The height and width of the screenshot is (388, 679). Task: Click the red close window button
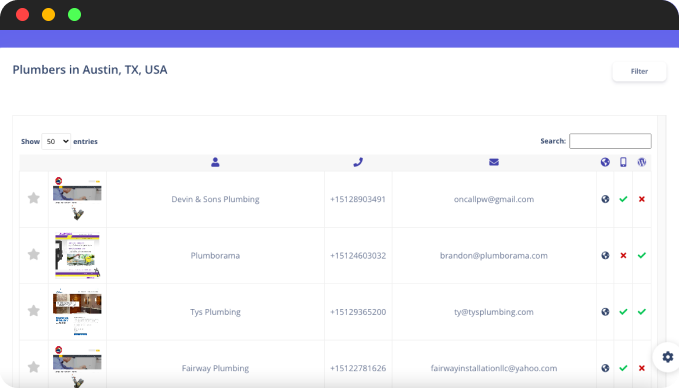23,15
